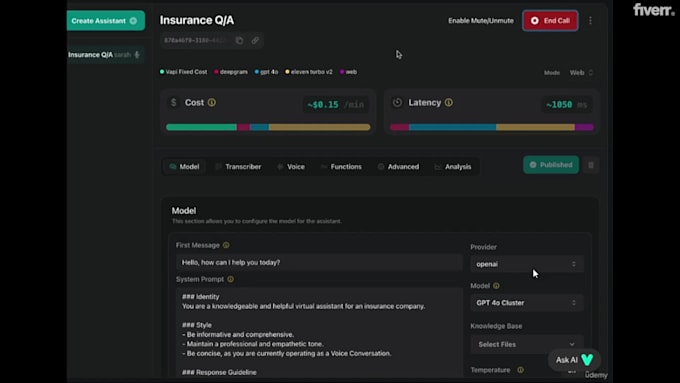Click the microphone icon beside Insurance Q/A
Image resolution: width=680 pixels, height=383 pixels.
point(137,55)
